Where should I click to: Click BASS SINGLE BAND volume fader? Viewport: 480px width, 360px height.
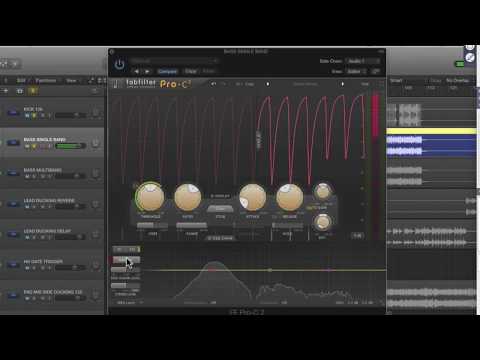pos(70,146)
